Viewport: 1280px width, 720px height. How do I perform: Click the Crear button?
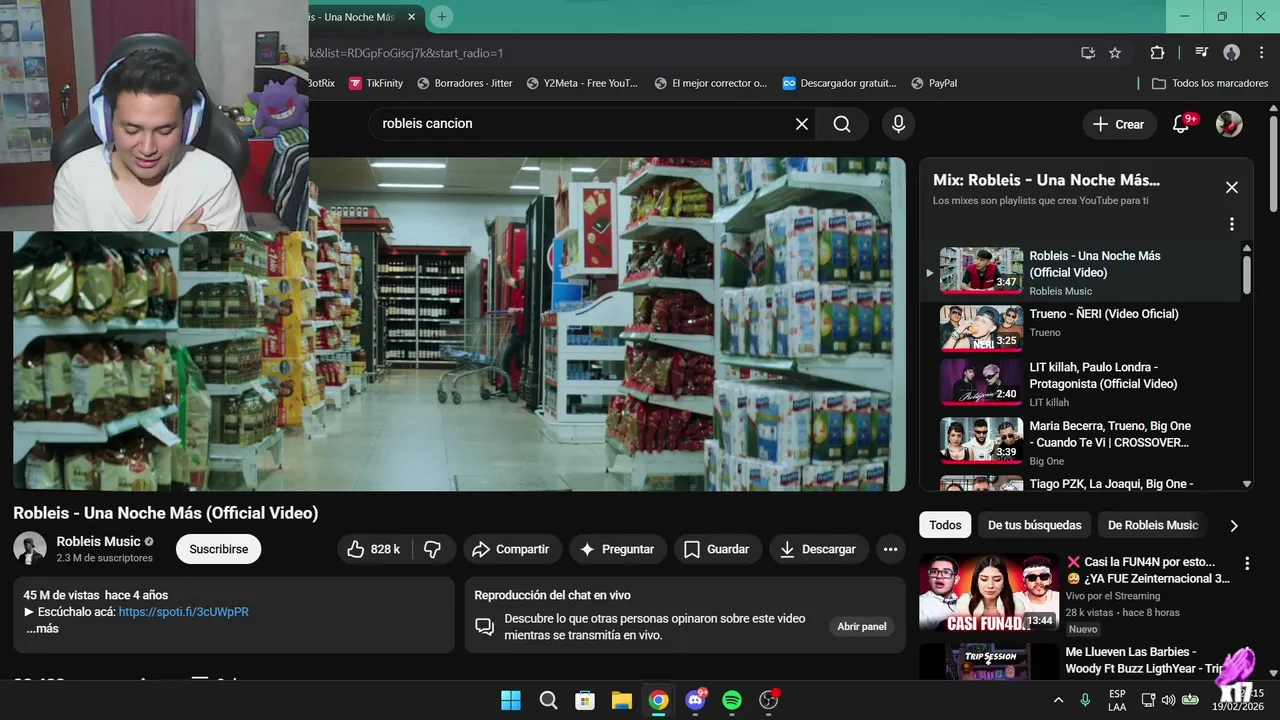pos(1119,124)
